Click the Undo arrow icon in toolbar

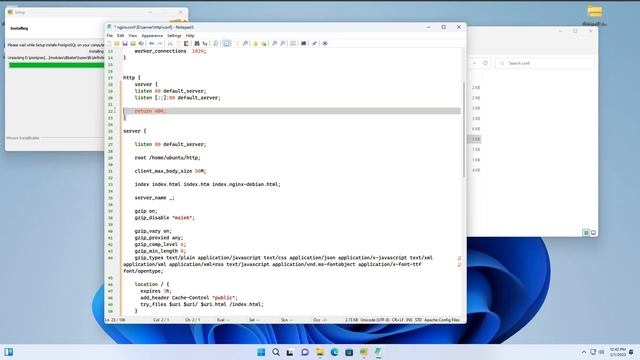[x=151, y=43]
